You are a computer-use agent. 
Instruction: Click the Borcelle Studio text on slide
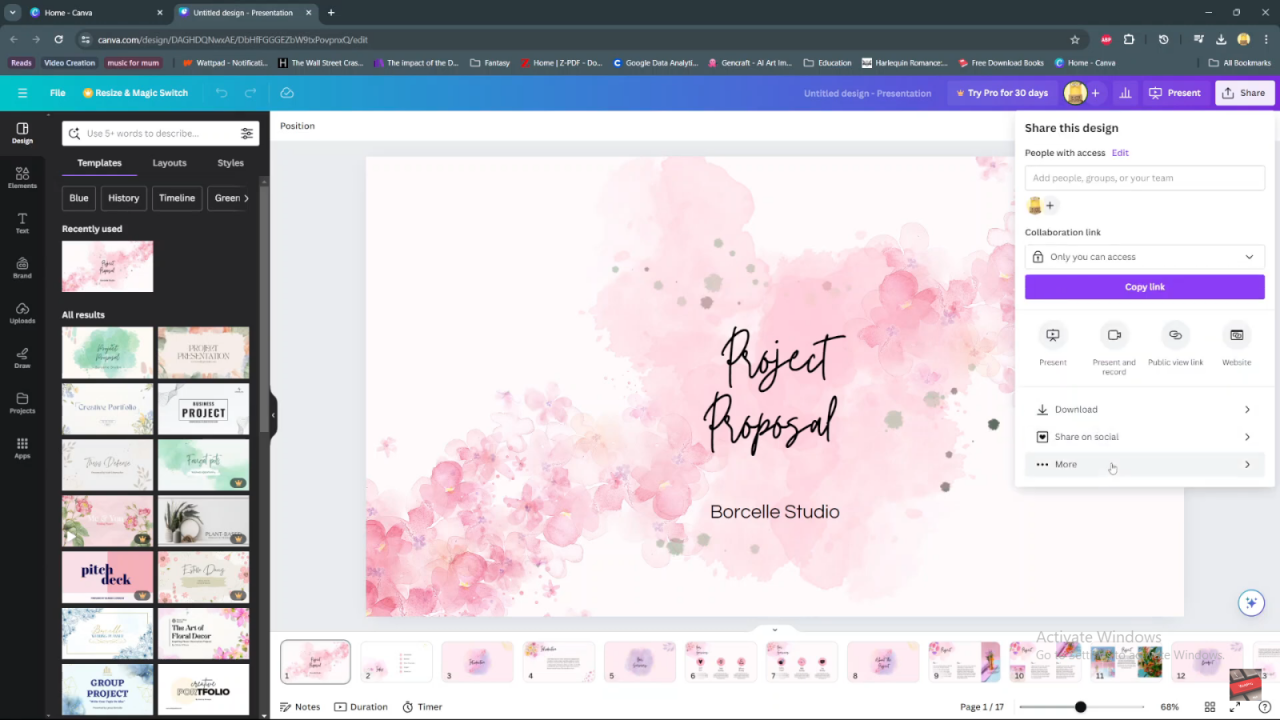click(x=774, y=512)
